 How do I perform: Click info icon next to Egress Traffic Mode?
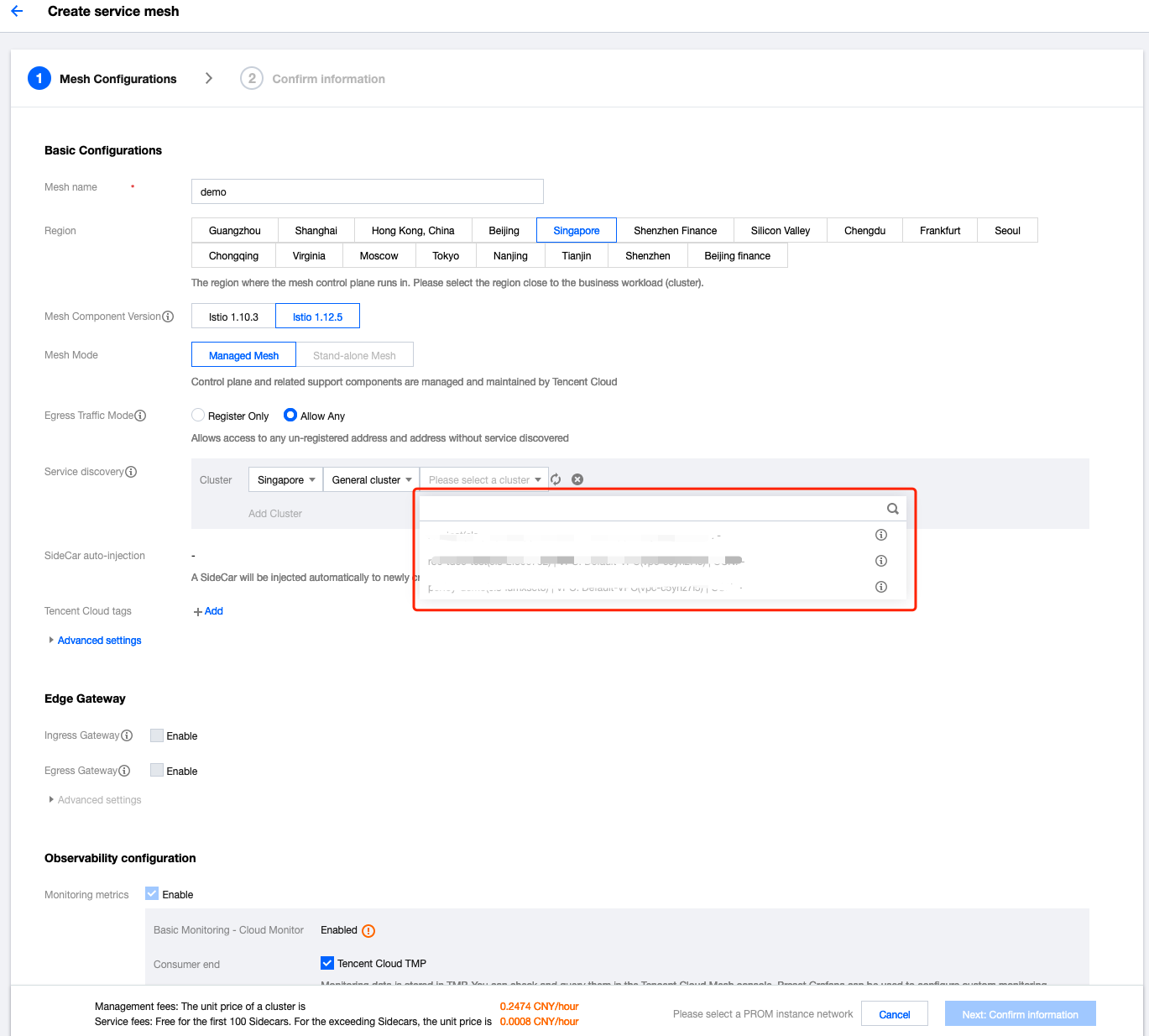[140, 416]
